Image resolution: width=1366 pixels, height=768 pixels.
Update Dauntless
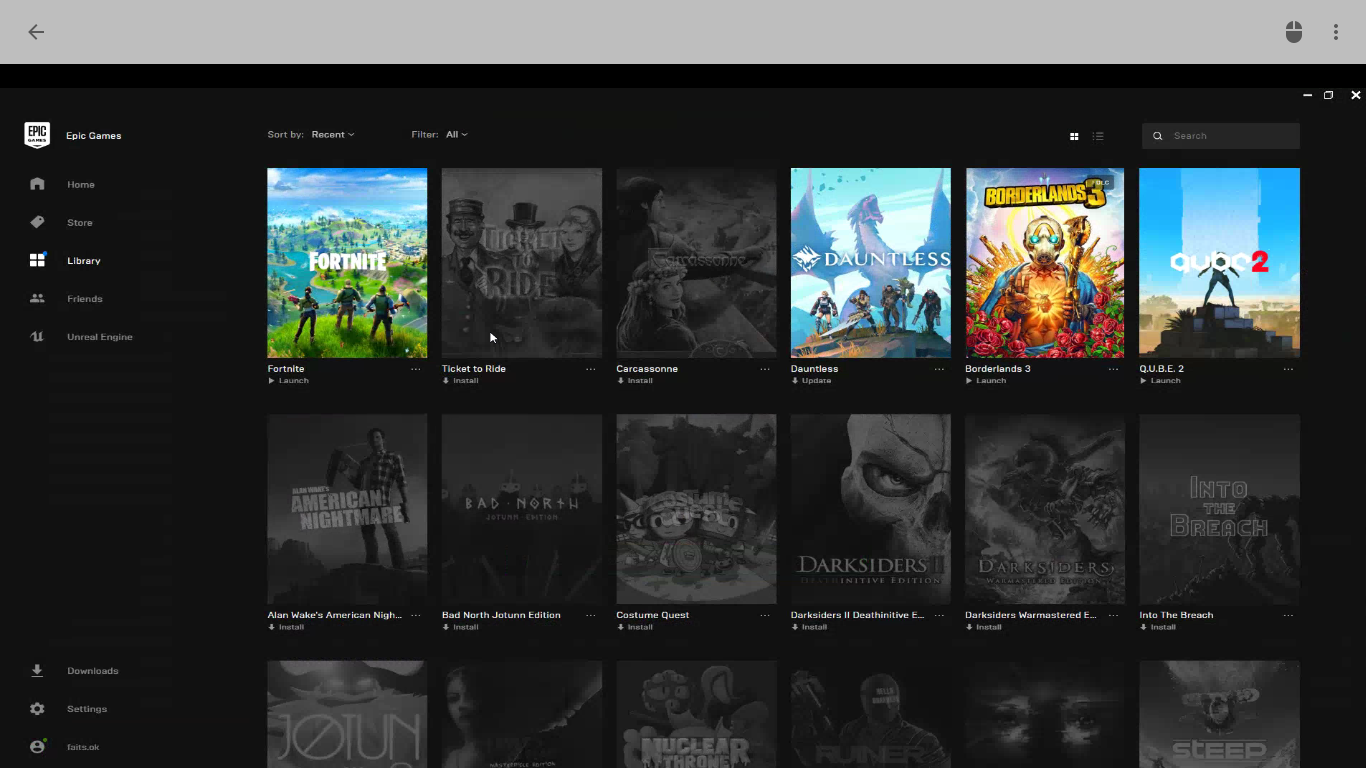point(811,381)
